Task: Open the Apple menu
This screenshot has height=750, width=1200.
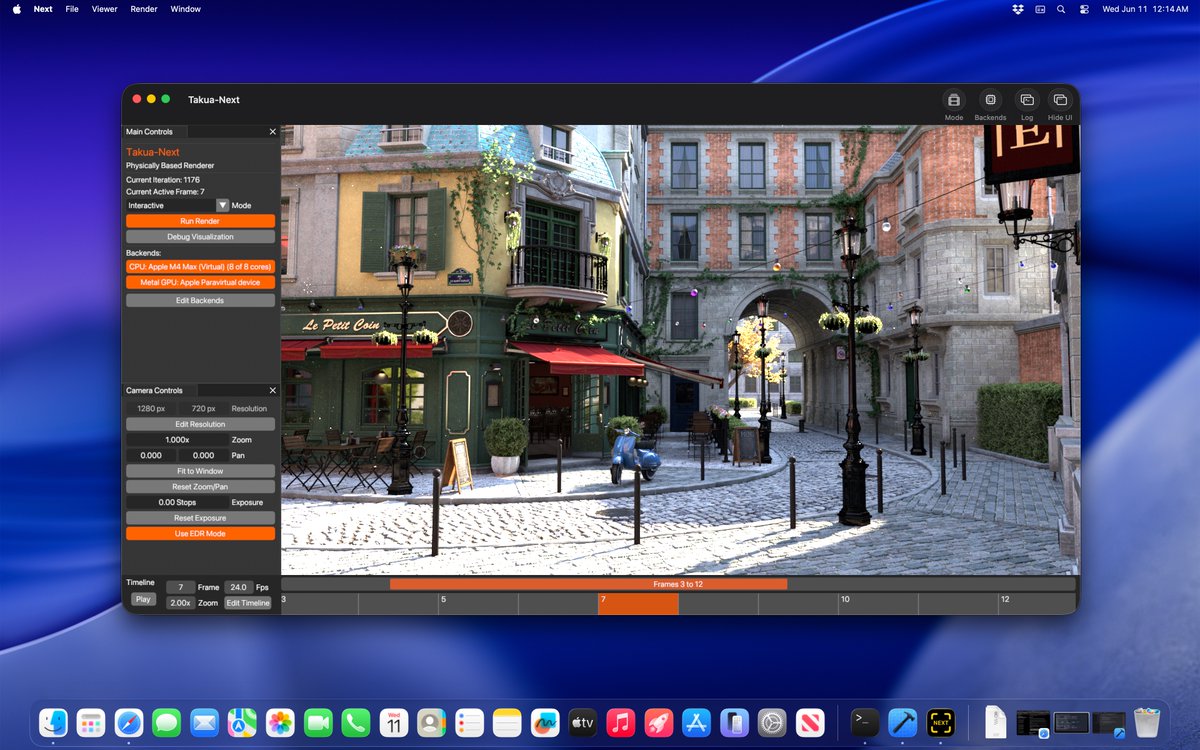Action: pyautogui.click(x=16, y=9)
